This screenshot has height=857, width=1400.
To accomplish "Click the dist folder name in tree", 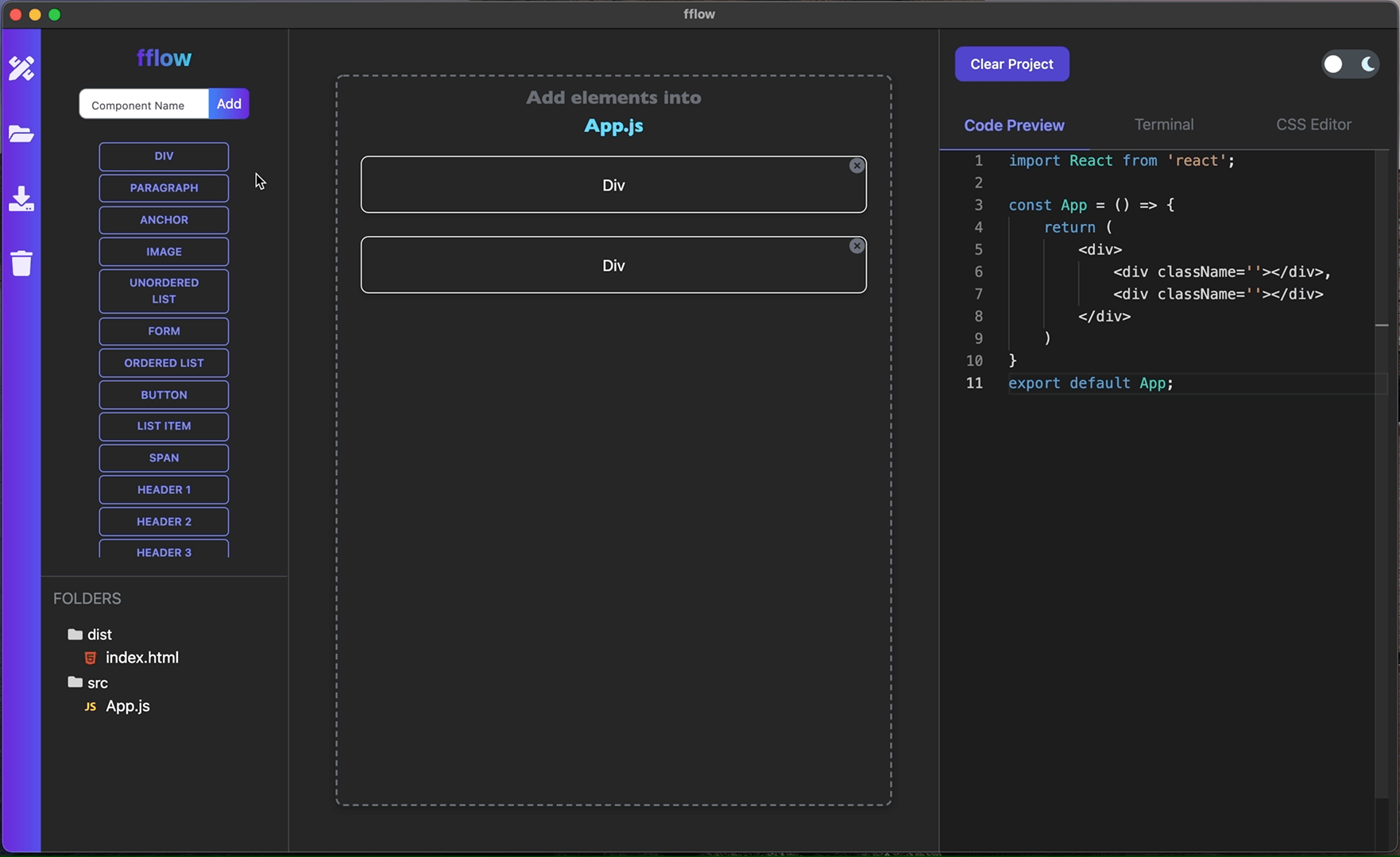I will click(x=99, y=635).
